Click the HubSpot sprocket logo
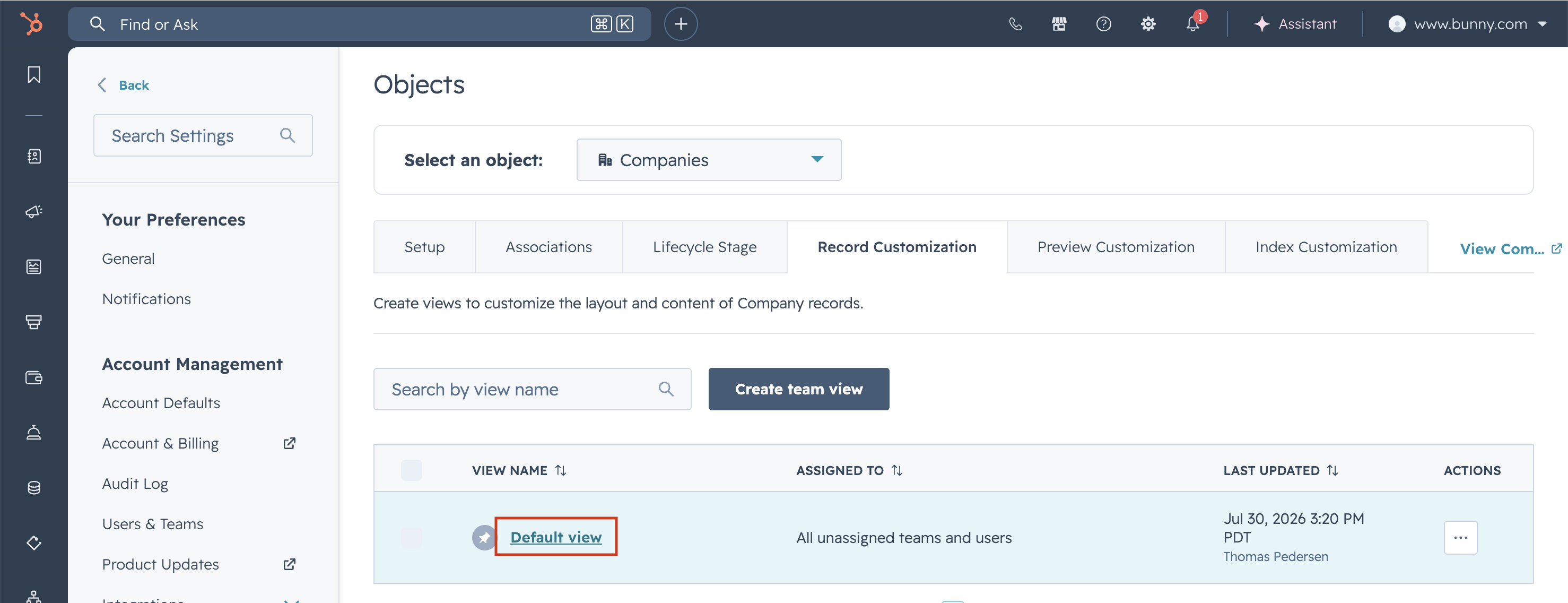Viewport: 1568px width, 603px height. 32,24
